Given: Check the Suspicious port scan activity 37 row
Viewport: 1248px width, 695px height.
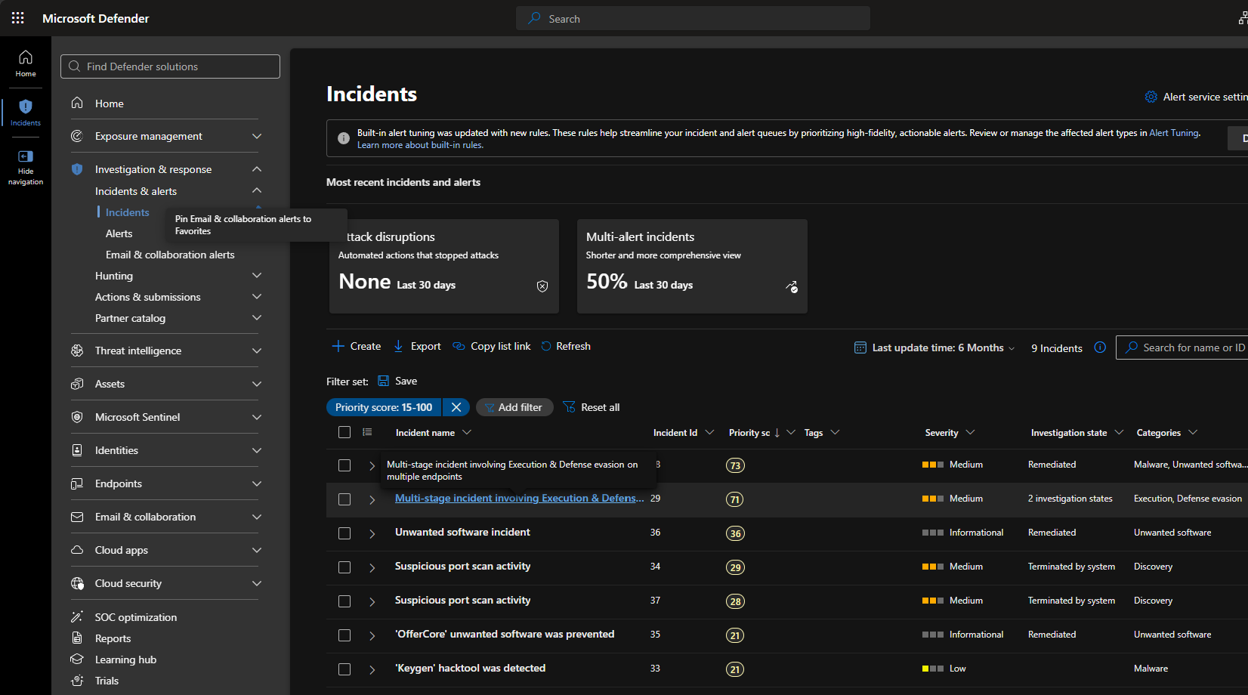Looking at the screenshot, I should pyautogui.click(x=344, y=601).
